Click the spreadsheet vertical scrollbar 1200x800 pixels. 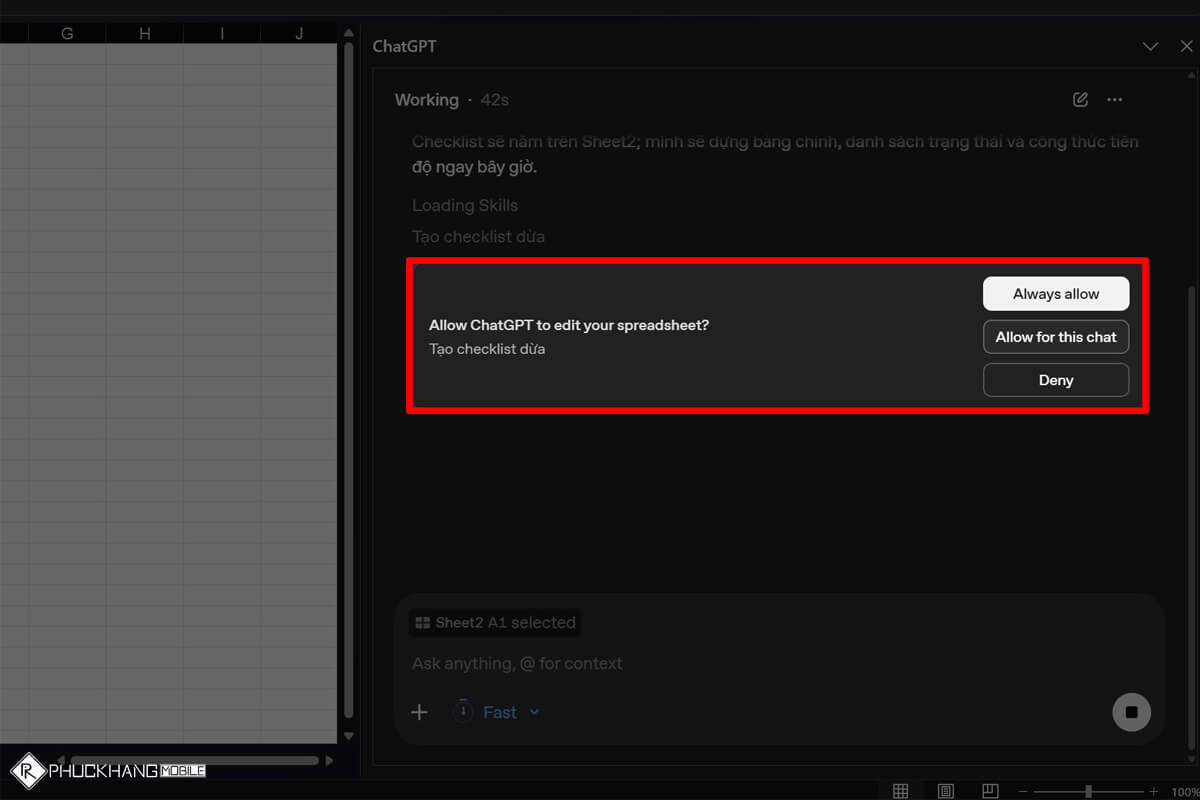pos(349,380)
